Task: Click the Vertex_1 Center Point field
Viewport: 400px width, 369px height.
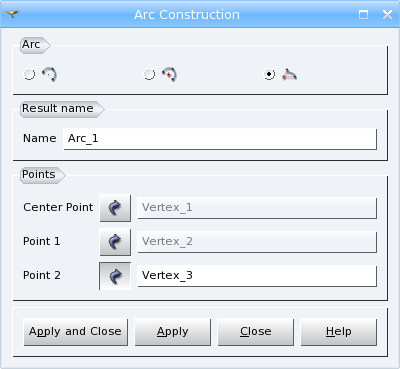Action: (x=257, y=208)
